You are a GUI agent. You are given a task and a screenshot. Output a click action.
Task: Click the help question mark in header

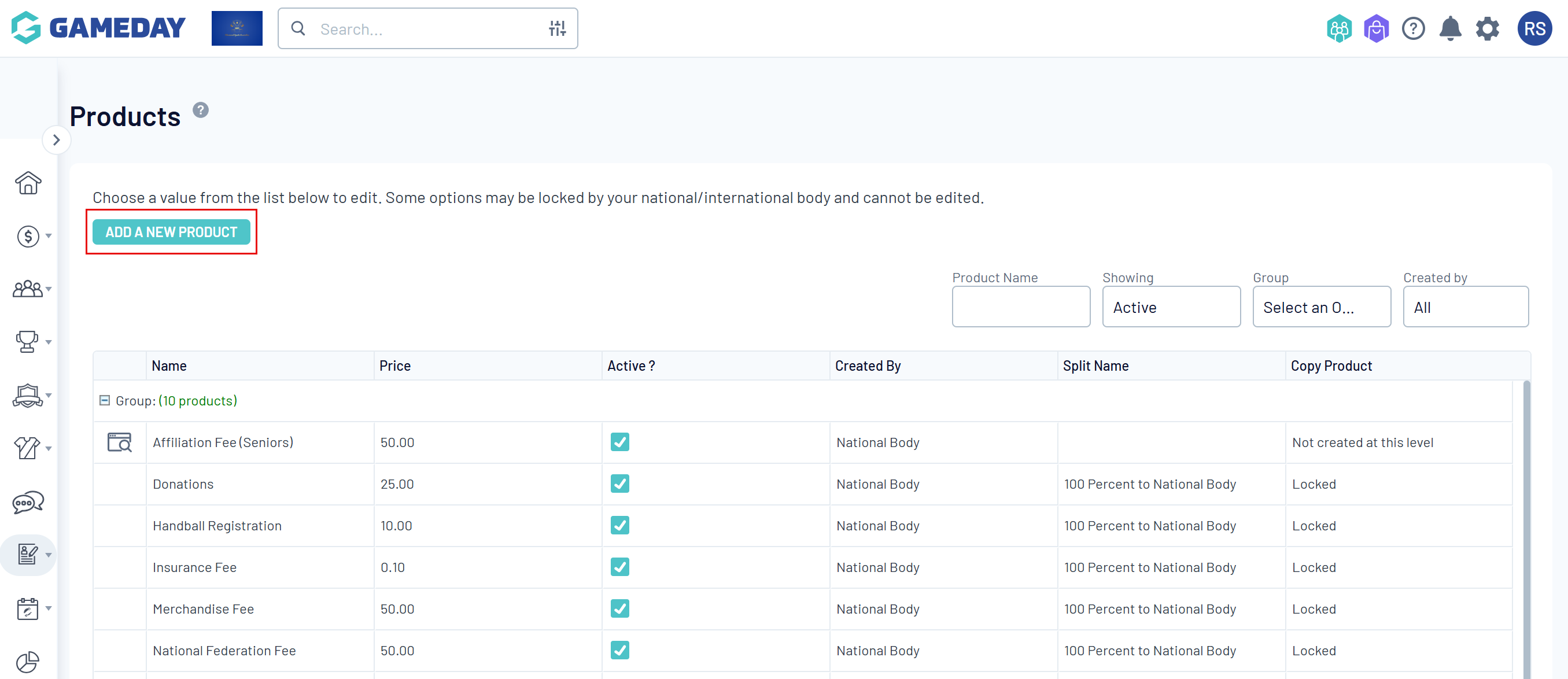pyautogui.click(x=1413, y=28)
